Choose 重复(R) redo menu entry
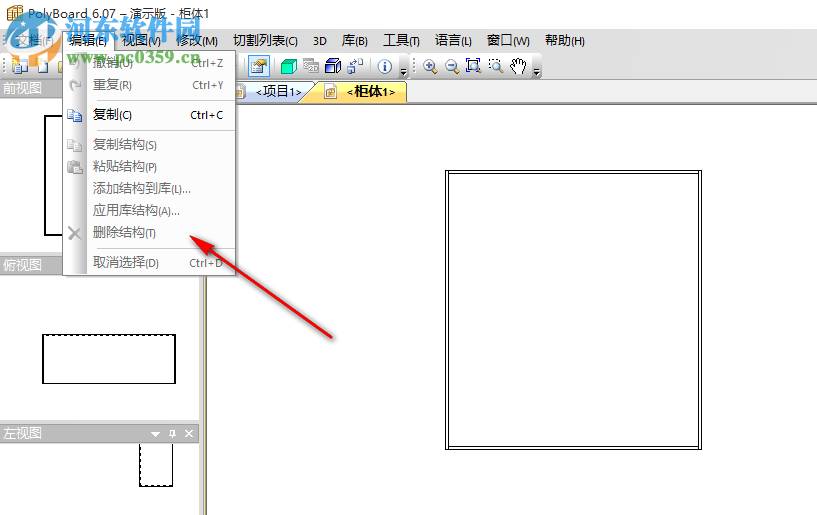 (149, 85)
